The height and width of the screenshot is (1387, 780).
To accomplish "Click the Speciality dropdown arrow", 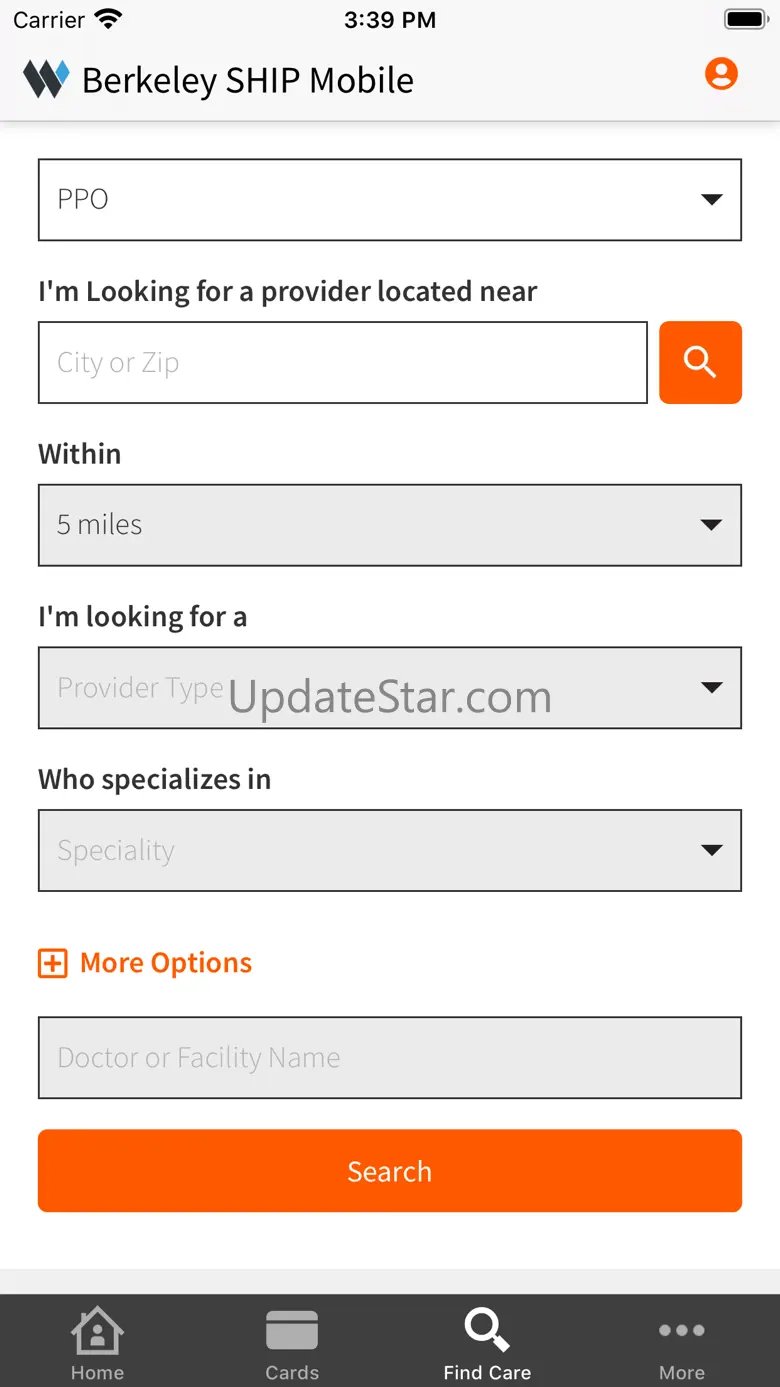I will (712, 851).
